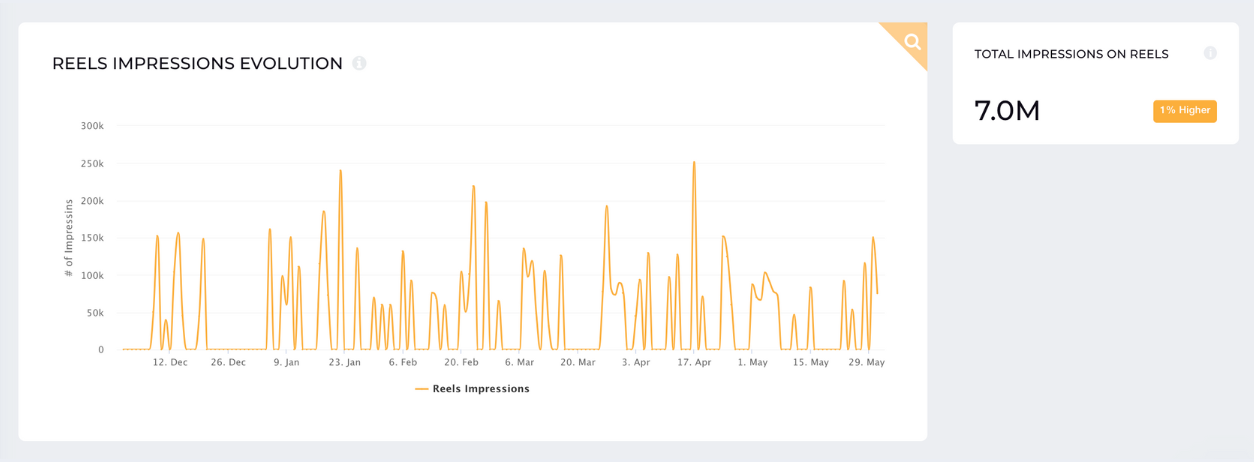
Task: Click the # of Impressins axis title
Action: [69, 238]
